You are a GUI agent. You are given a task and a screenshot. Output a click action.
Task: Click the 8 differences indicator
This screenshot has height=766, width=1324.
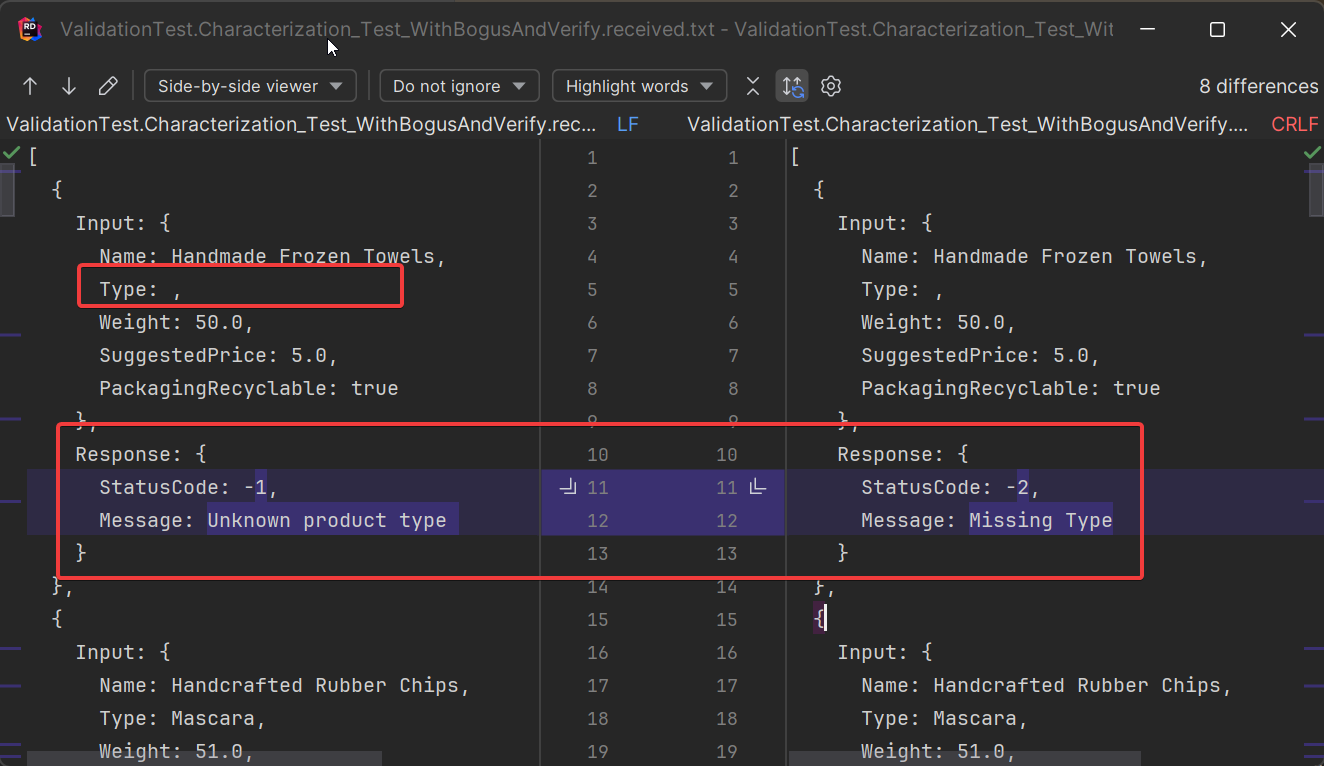pyautogui.click(x=1257, y=87)
